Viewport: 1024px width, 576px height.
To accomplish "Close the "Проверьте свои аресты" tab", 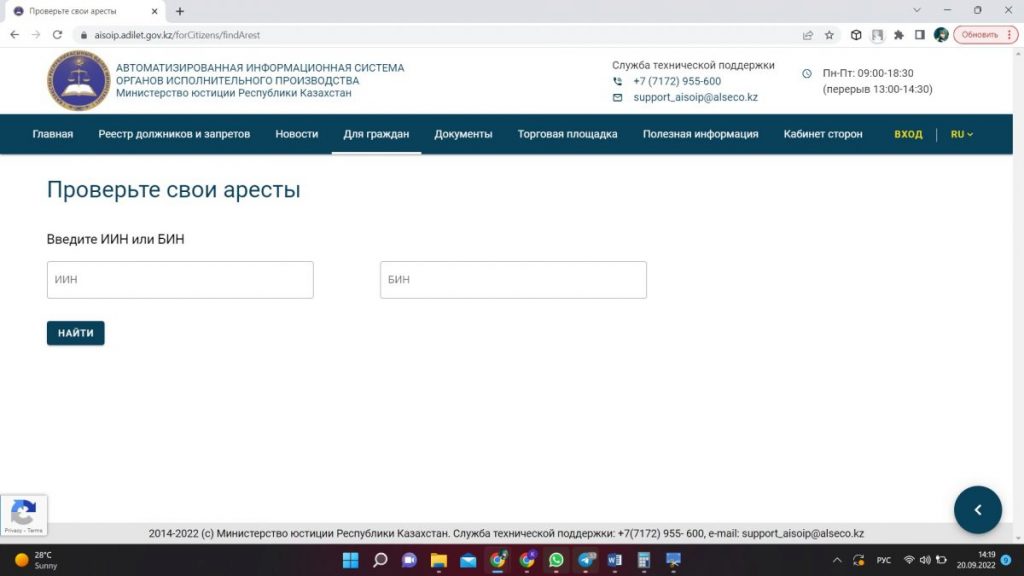I will pos(155,11).
